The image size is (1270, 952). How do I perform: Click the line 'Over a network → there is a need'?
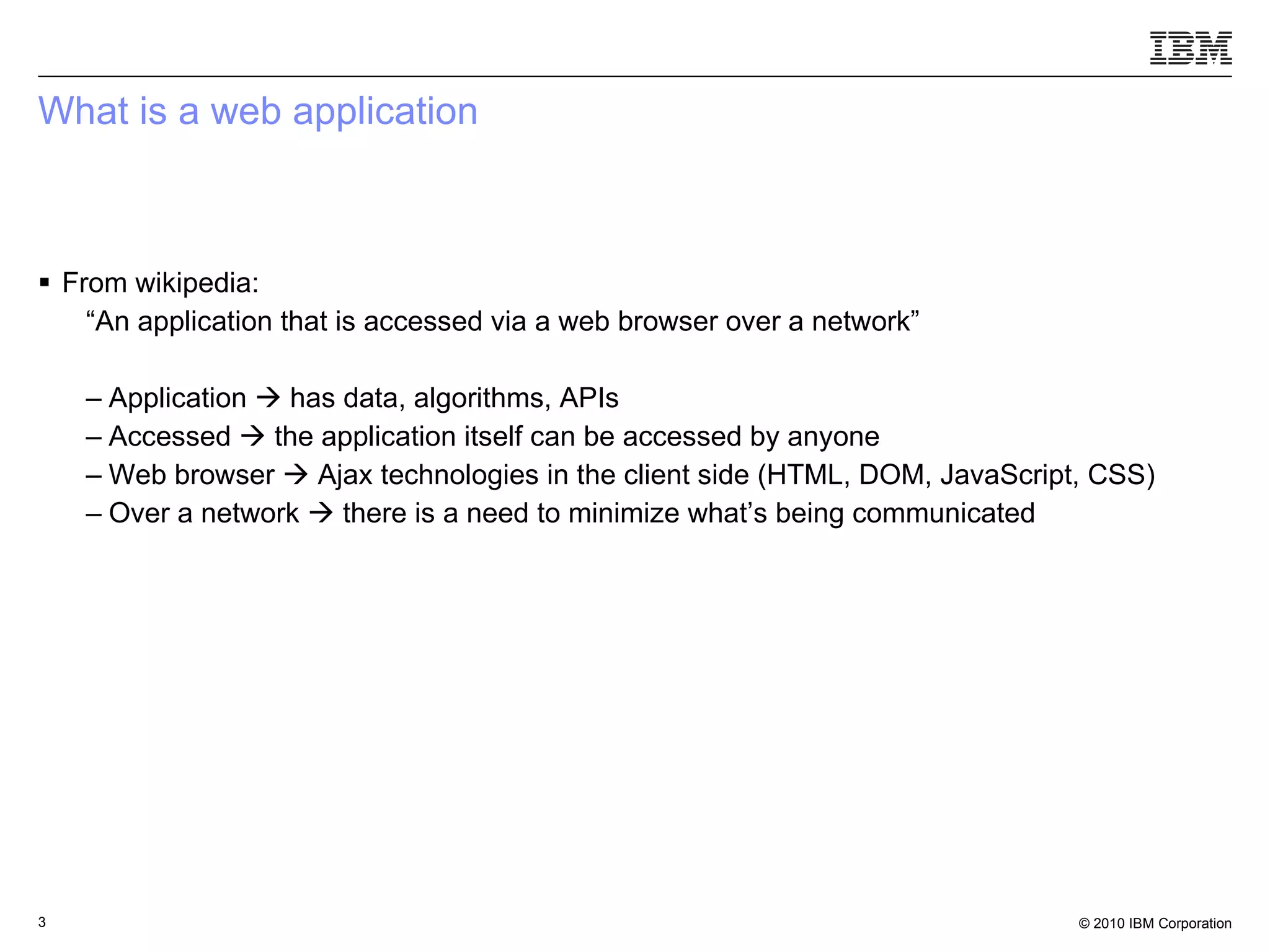pyautogui.click(x=561, y=513)
